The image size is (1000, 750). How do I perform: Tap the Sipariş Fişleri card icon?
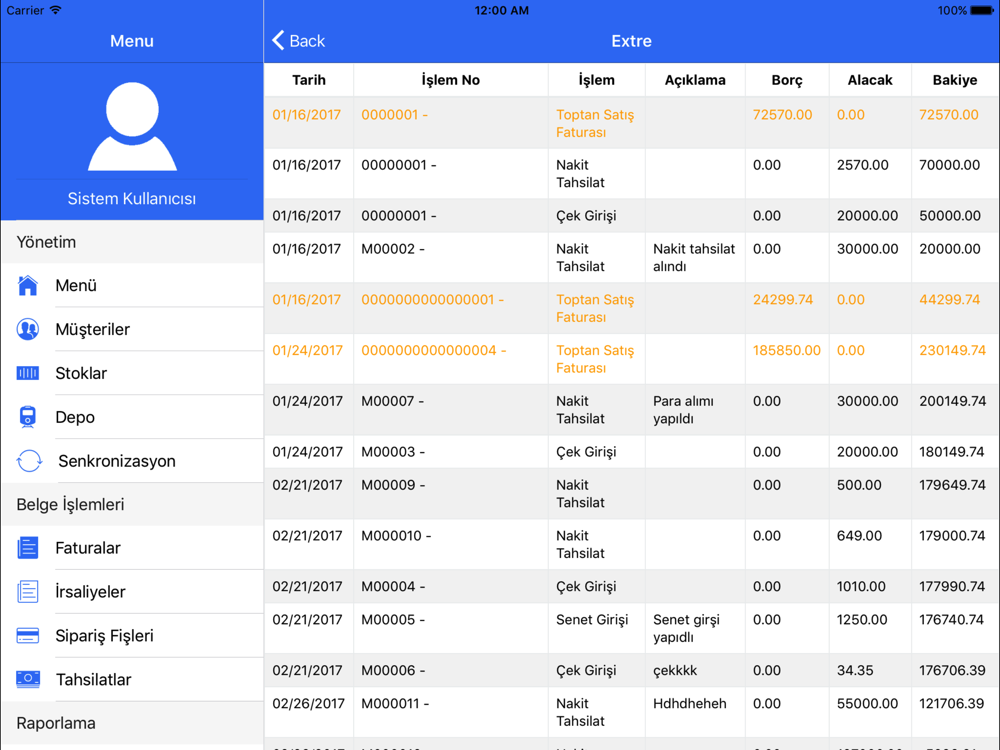click(28, 636)
